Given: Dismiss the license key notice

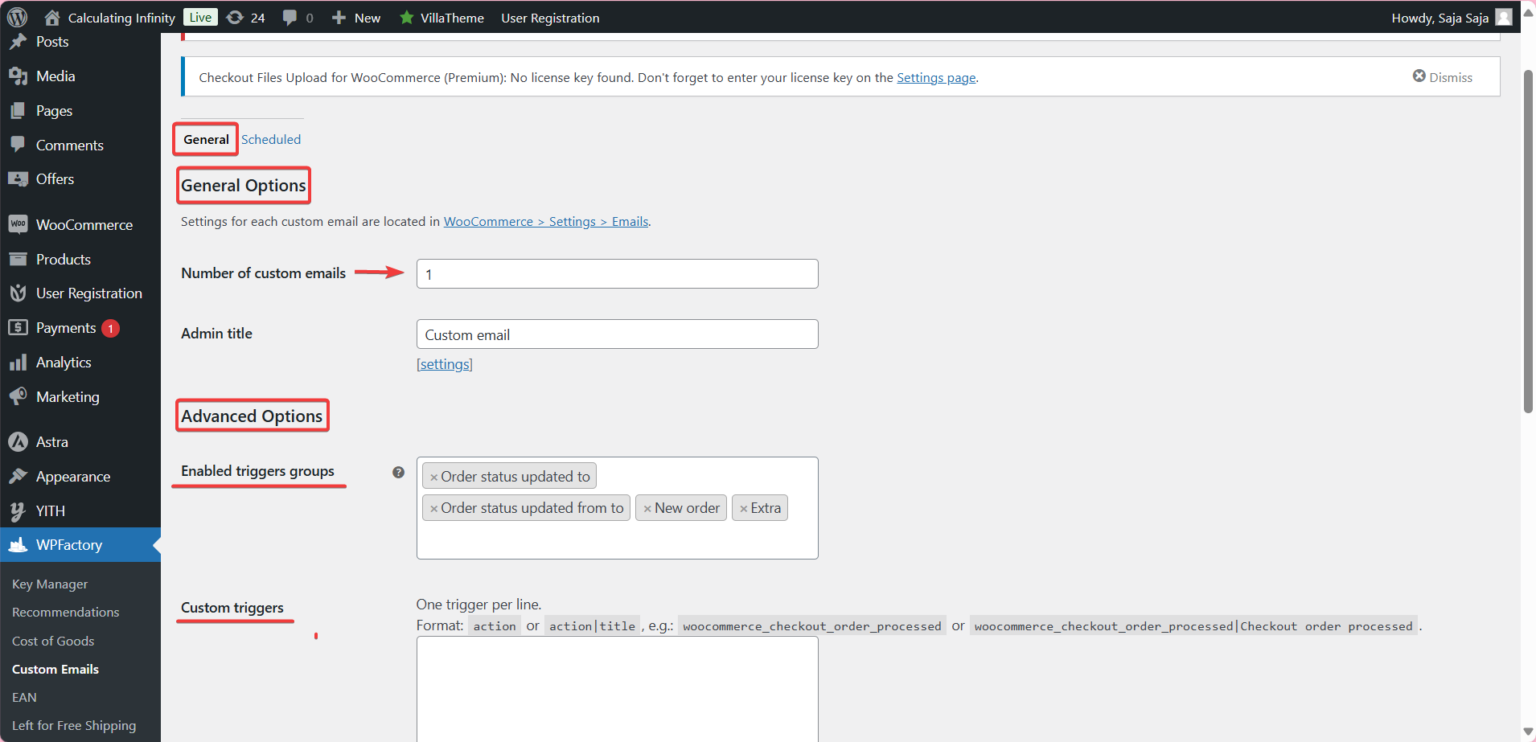Looking at the screenshot, I should click(x=1442, y=77).
